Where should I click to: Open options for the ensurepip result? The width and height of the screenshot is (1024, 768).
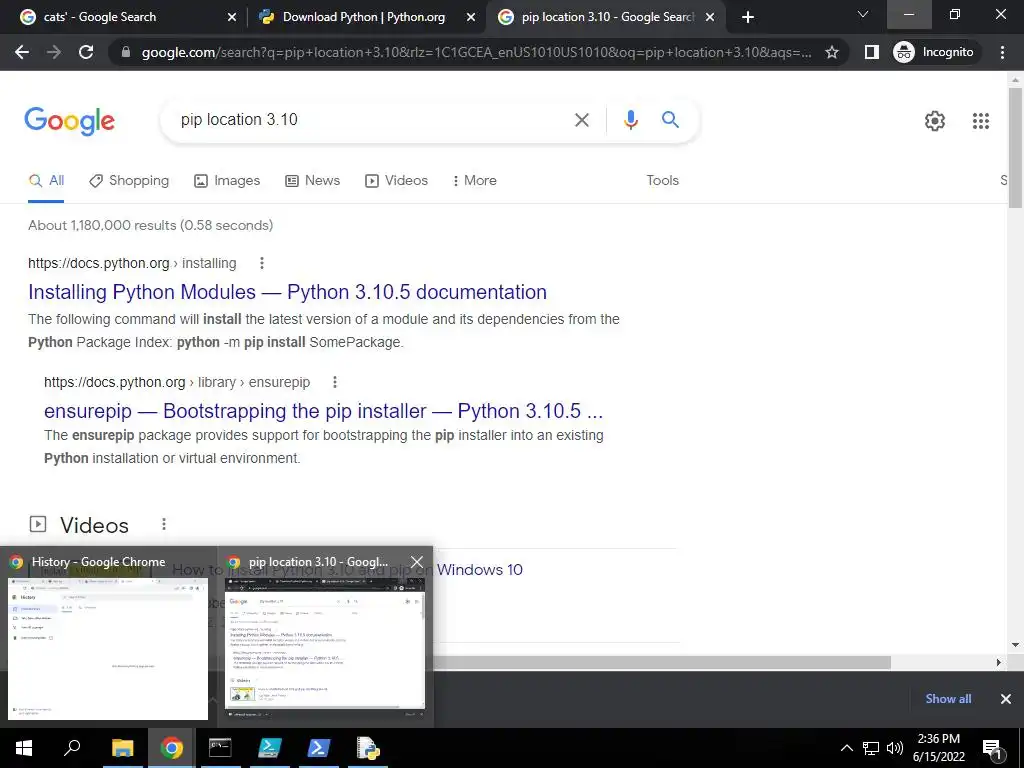[x=335, y=382]
